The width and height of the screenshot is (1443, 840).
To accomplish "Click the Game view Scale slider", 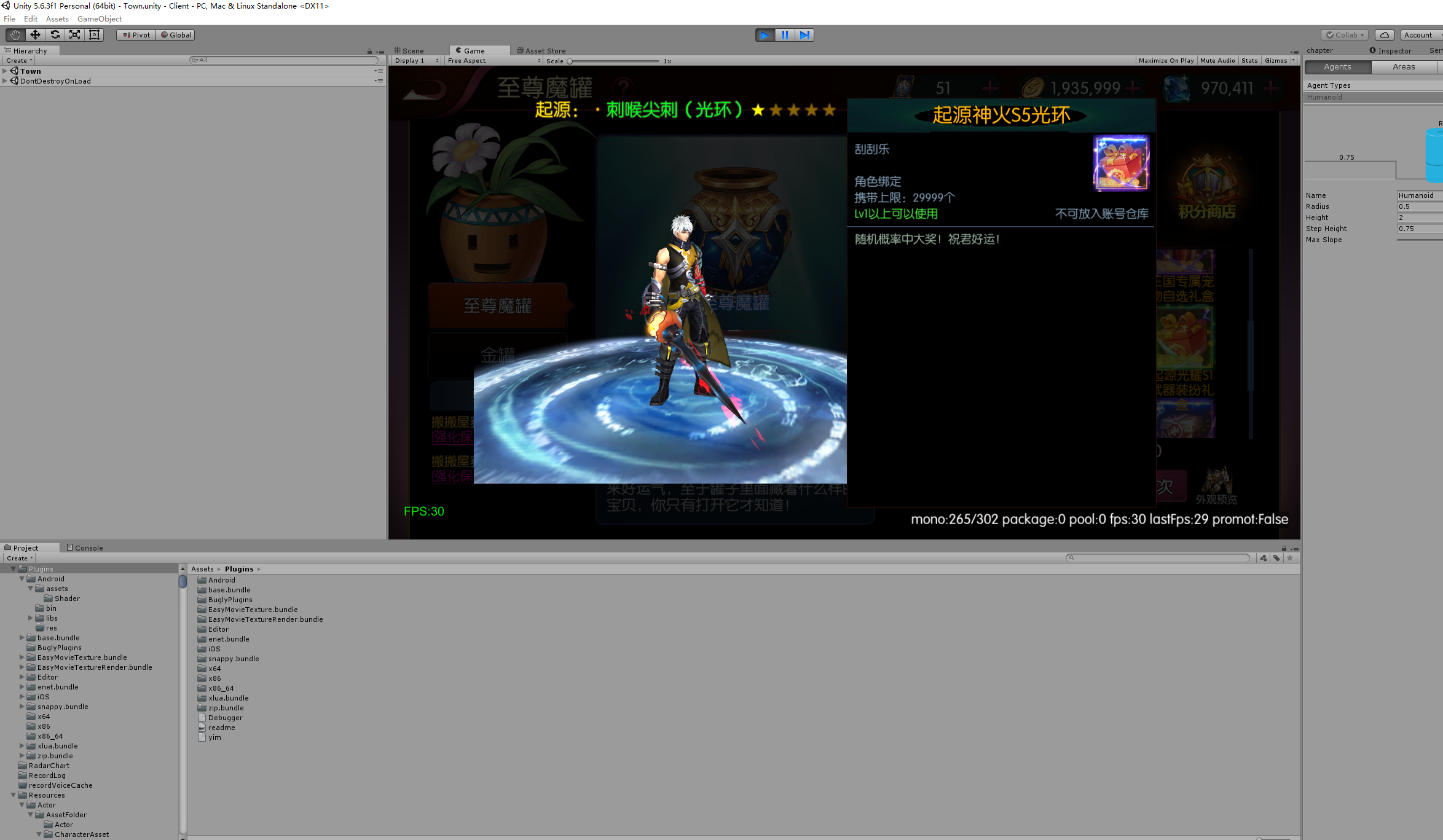I will point(614,61).
